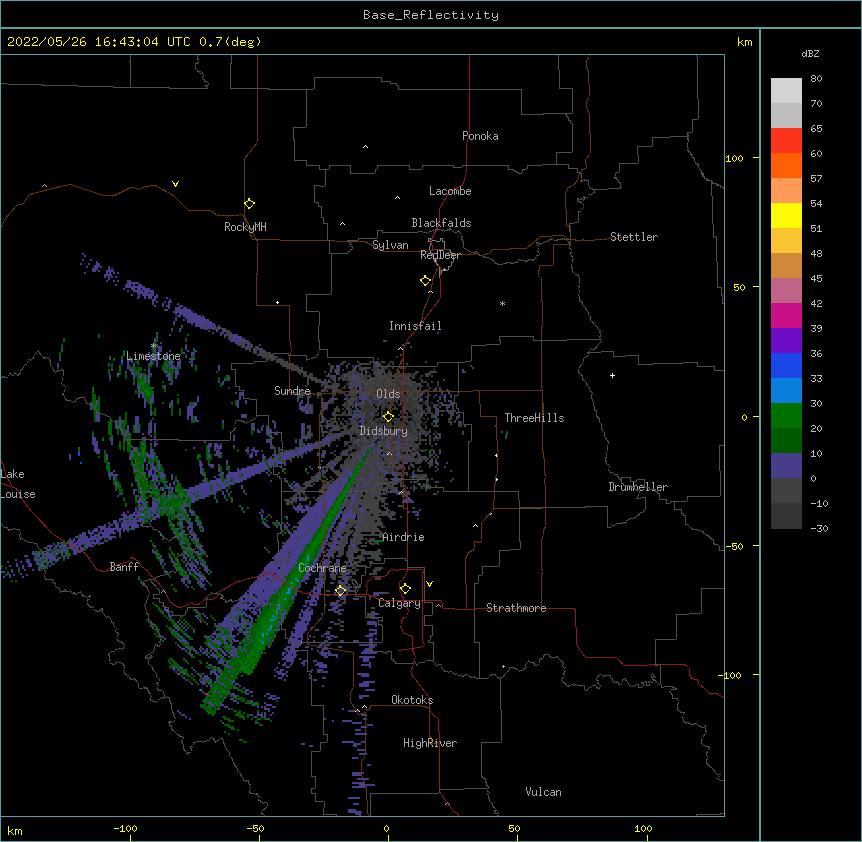Click the light blue 30–33 dBZ legend swatch
The width and height of the screenshot is (862, 842).
[x=786, y=390]
